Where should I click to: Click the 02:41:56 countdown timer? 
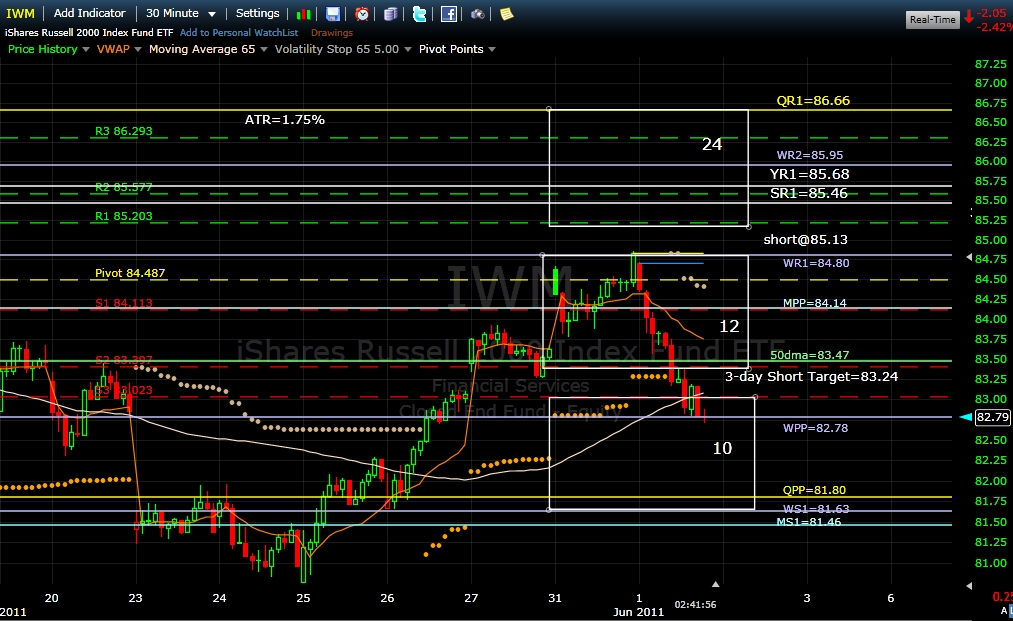click(695, 605)
